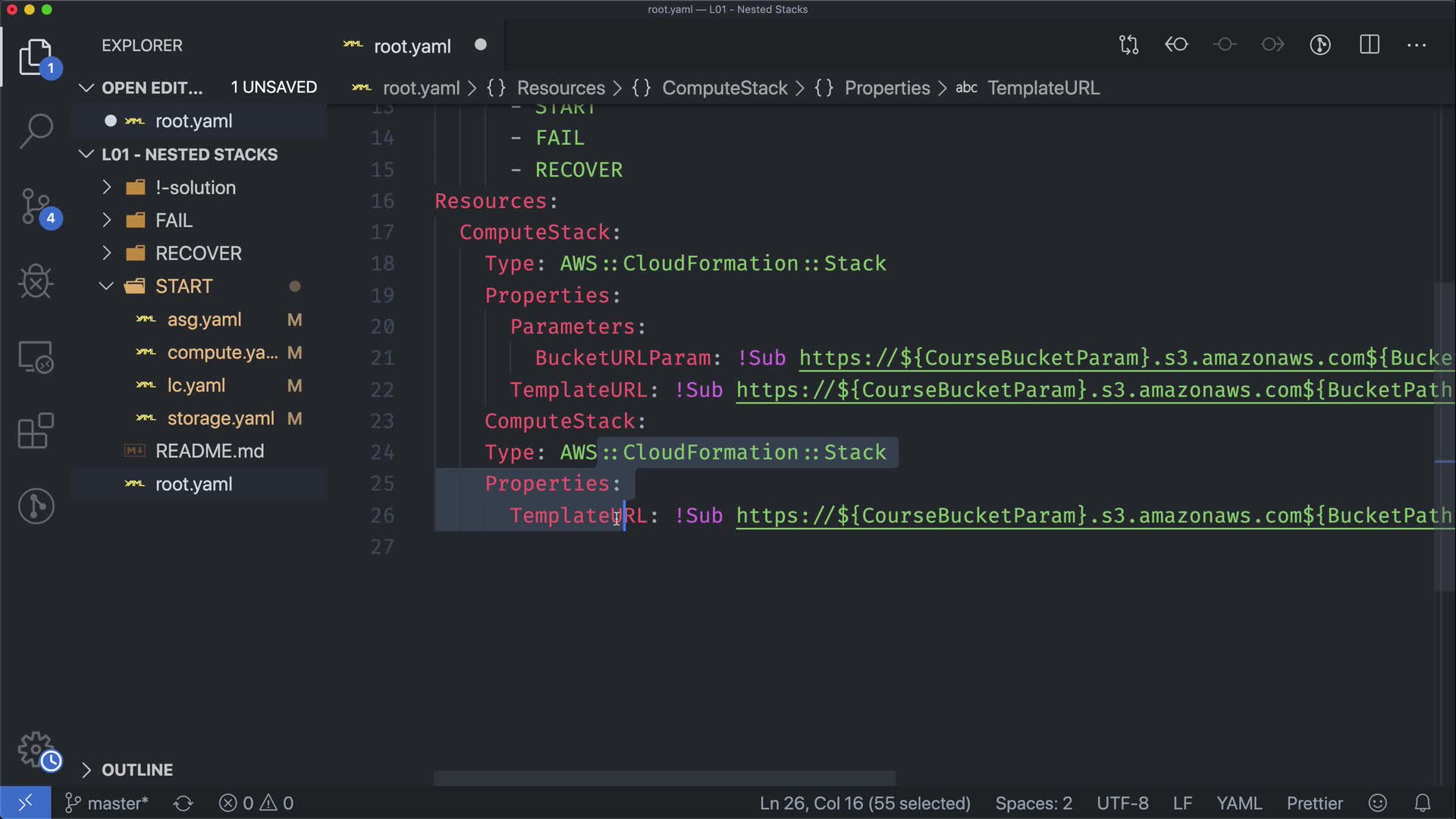Open the Run and Debug view
1456x819 pixels.
point(36,281)
